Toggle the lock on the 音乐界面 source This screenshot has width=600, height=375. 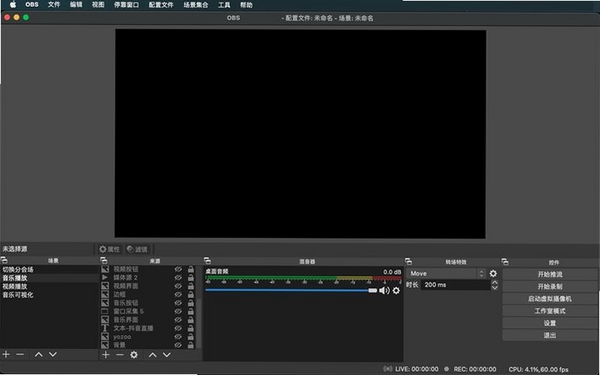coord(191,320)
